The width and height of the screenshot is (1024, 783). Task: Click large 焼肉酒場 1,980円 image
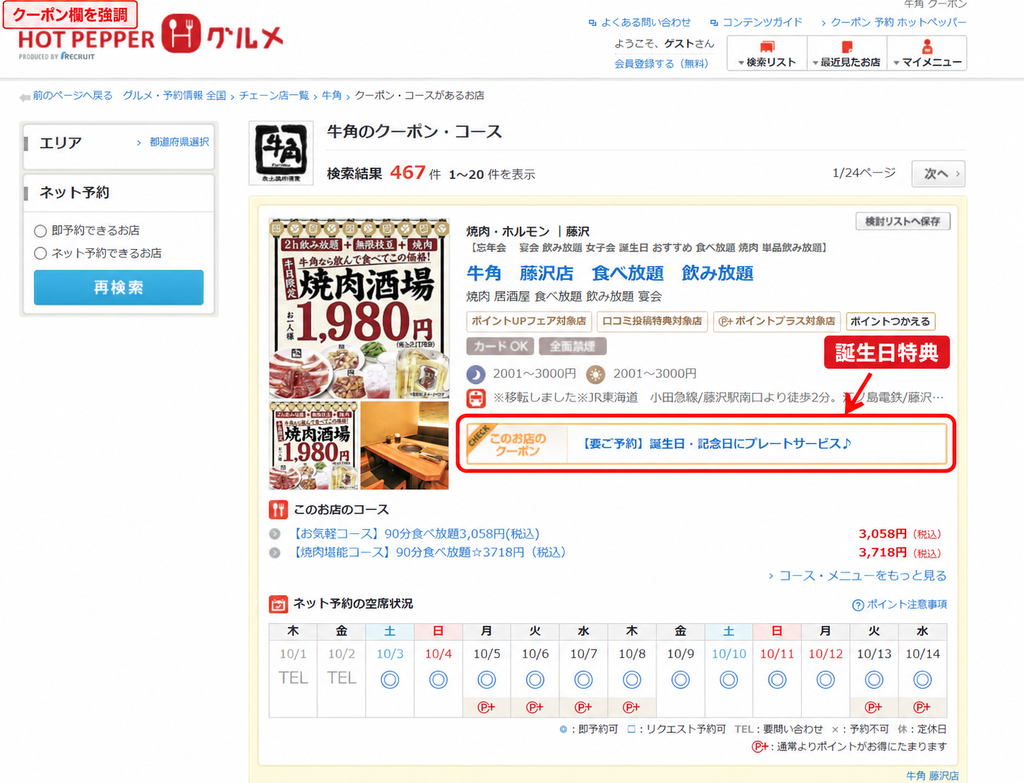[359, 309]
